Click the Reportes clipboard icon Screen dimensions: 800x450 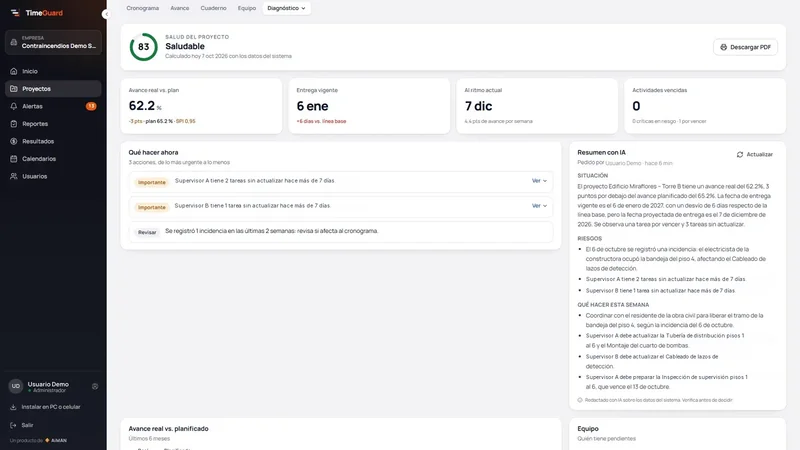pos(14,124)
